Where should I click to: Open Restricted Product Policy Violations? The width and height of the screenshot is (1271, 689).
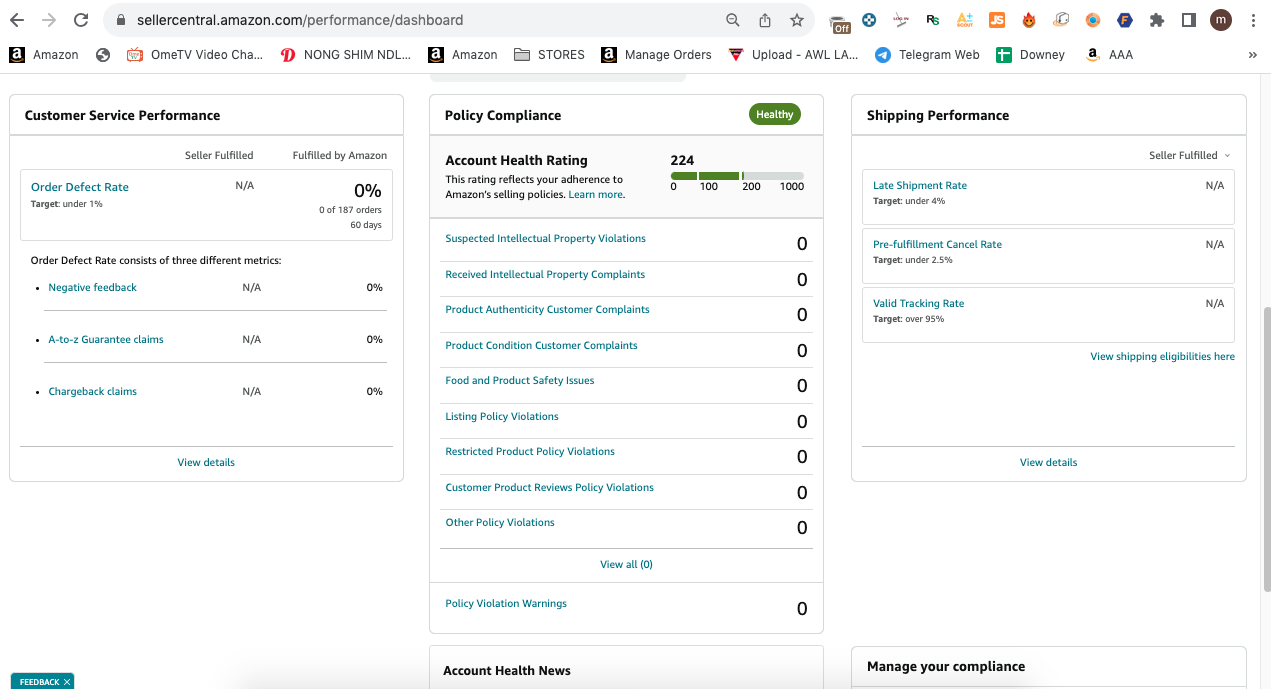tap(530, 451)
